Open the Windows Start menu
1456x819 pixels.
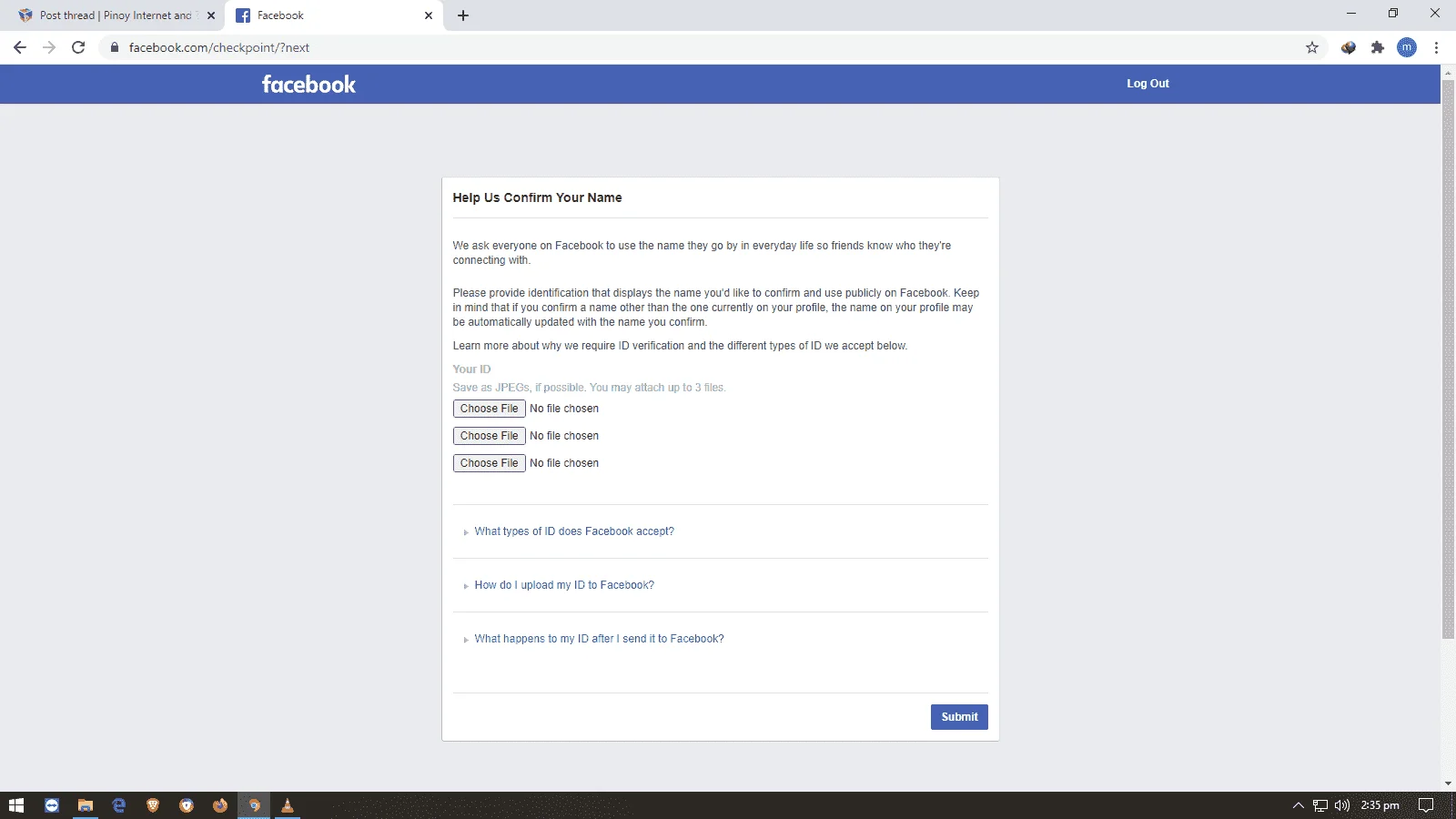coord(16,805)
